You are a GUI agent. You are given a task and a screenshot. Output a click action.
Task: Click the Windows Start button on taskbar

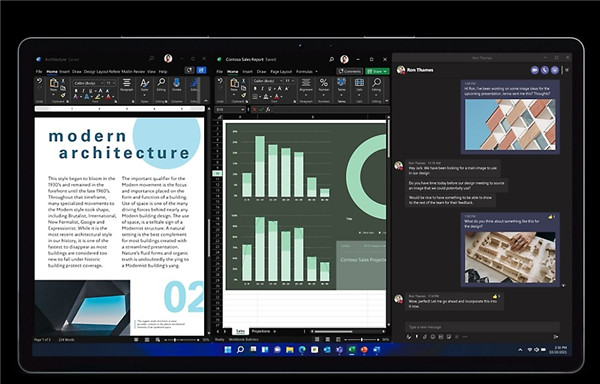228,350
